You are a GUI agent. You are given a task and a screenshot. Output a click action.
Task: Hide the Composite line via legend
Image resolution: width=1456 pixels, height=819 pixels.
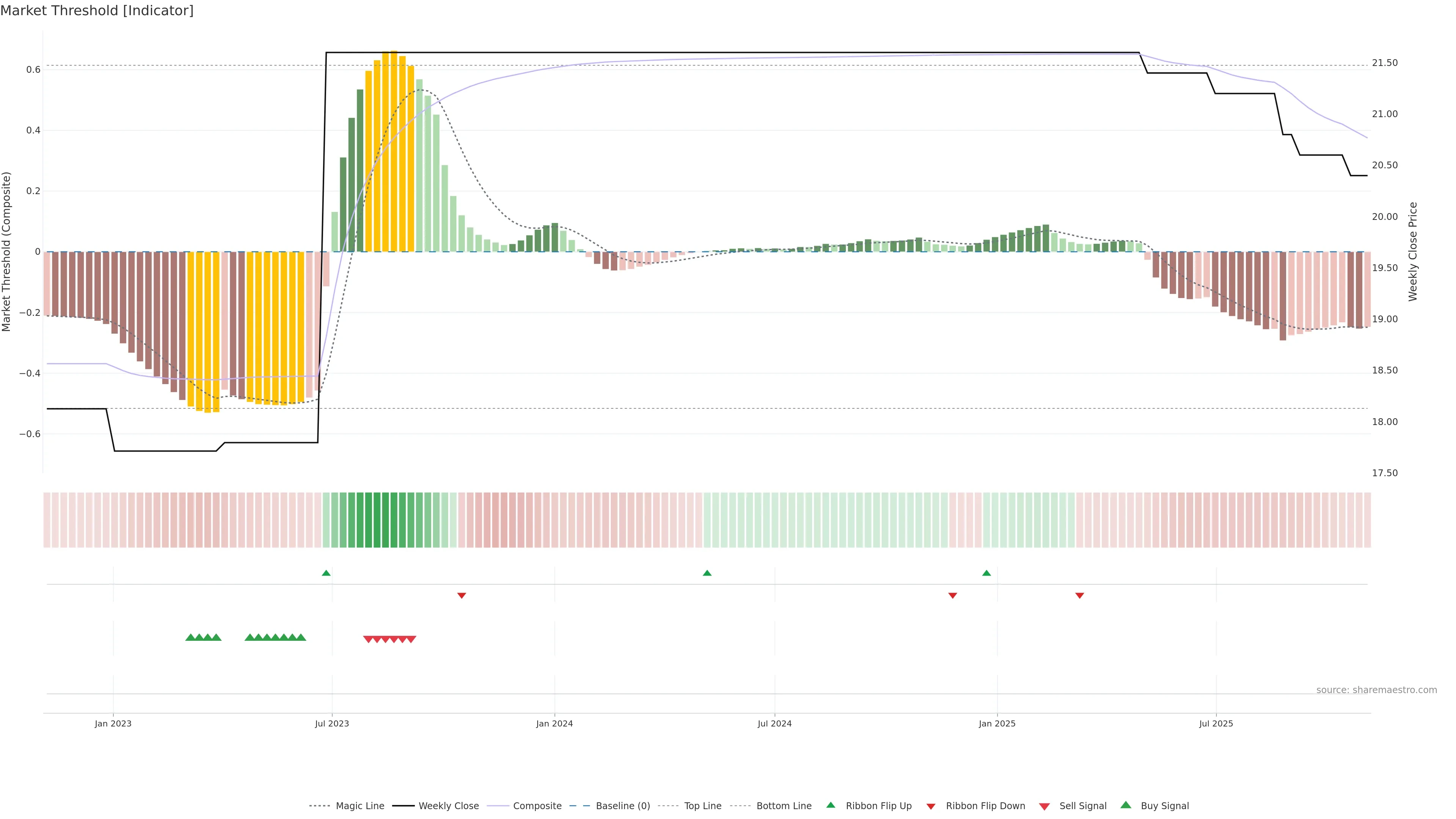coord(537,806)
